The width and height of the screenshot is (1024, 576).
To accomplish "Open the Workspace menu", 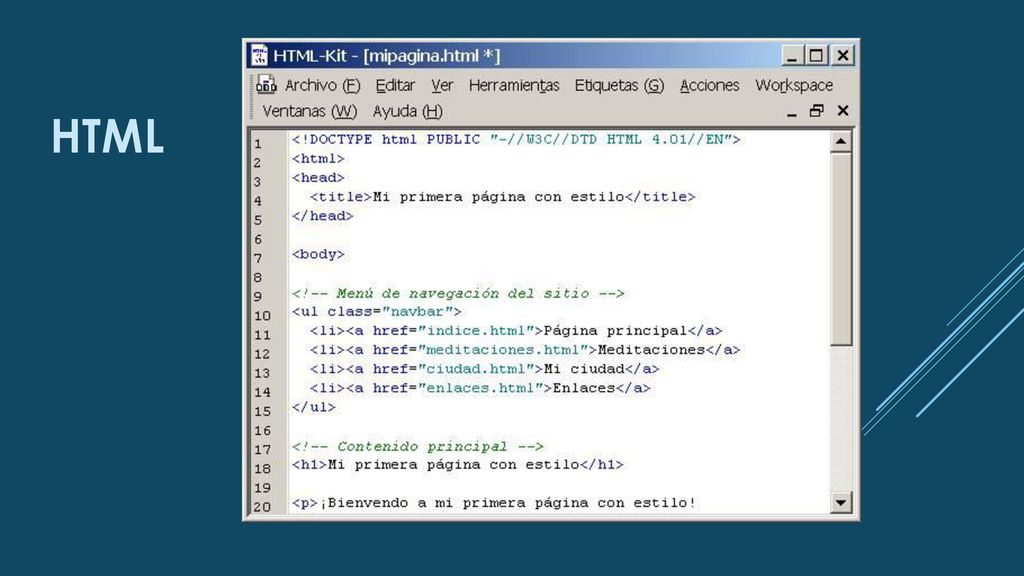I will coord(794,86).
